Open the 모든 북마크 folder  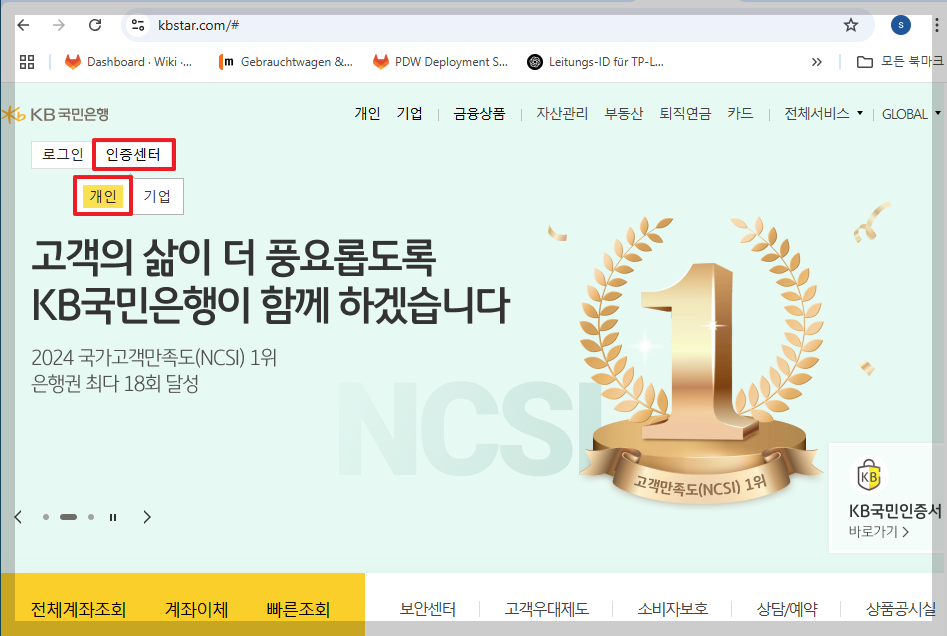click(x=900, y=62)
